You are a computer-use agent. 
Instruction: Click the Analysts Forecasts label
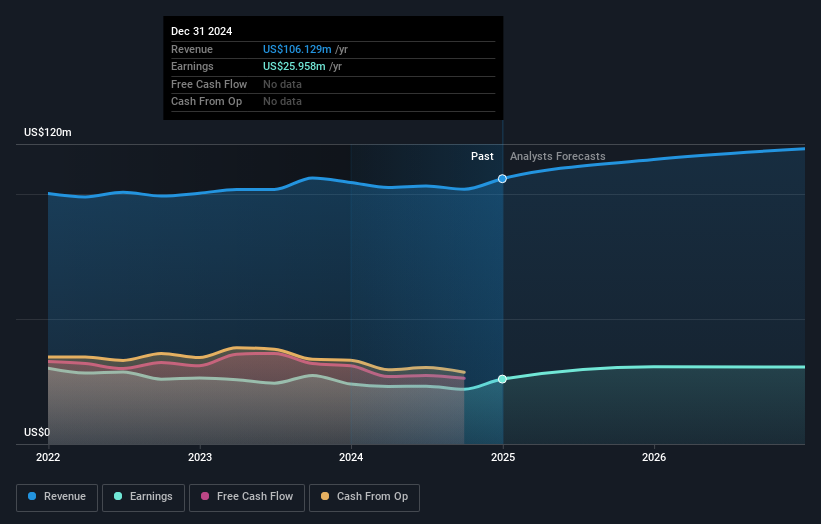click(558, 157)
